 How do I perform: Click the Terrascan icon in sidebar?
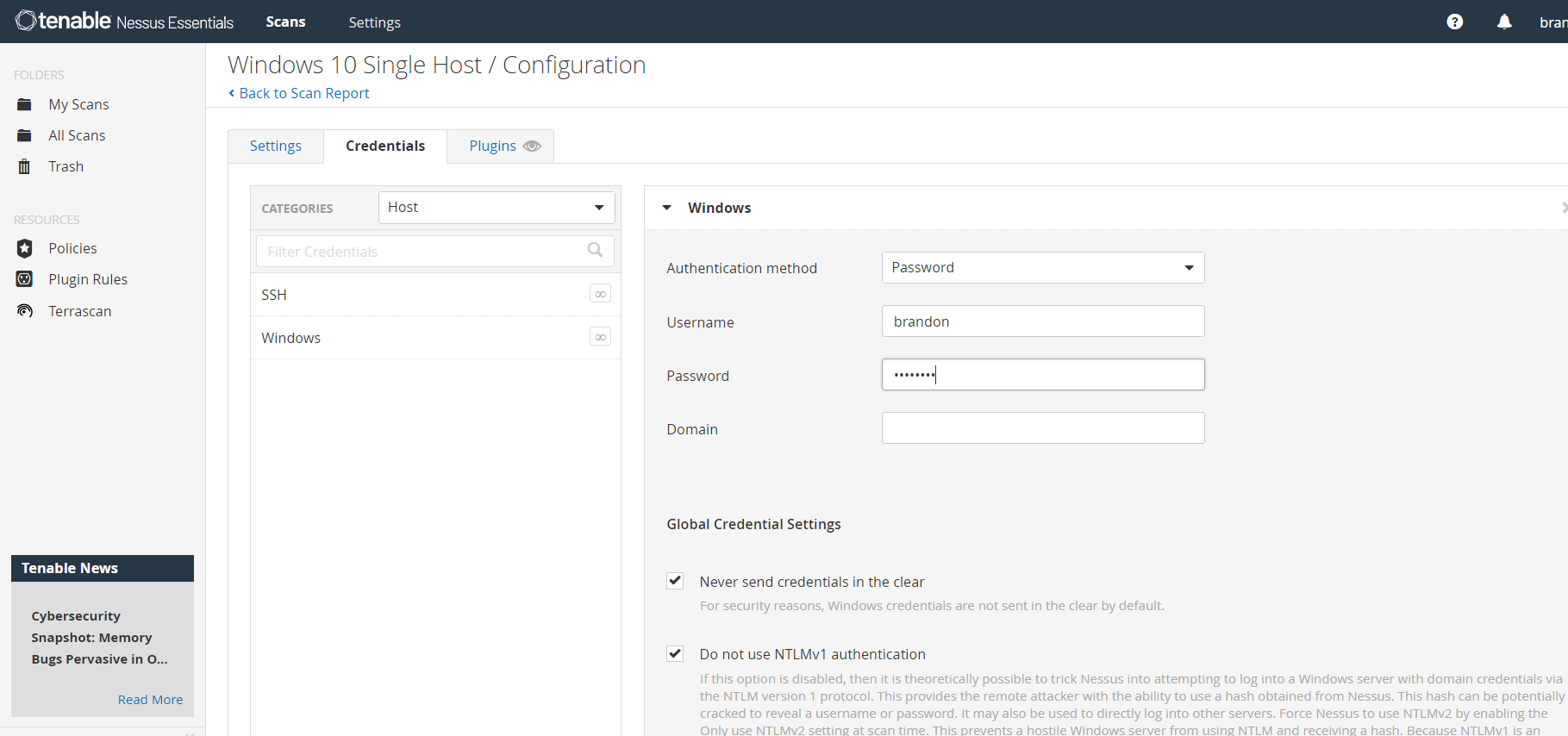pyautogui.click(x=25, y=311)
